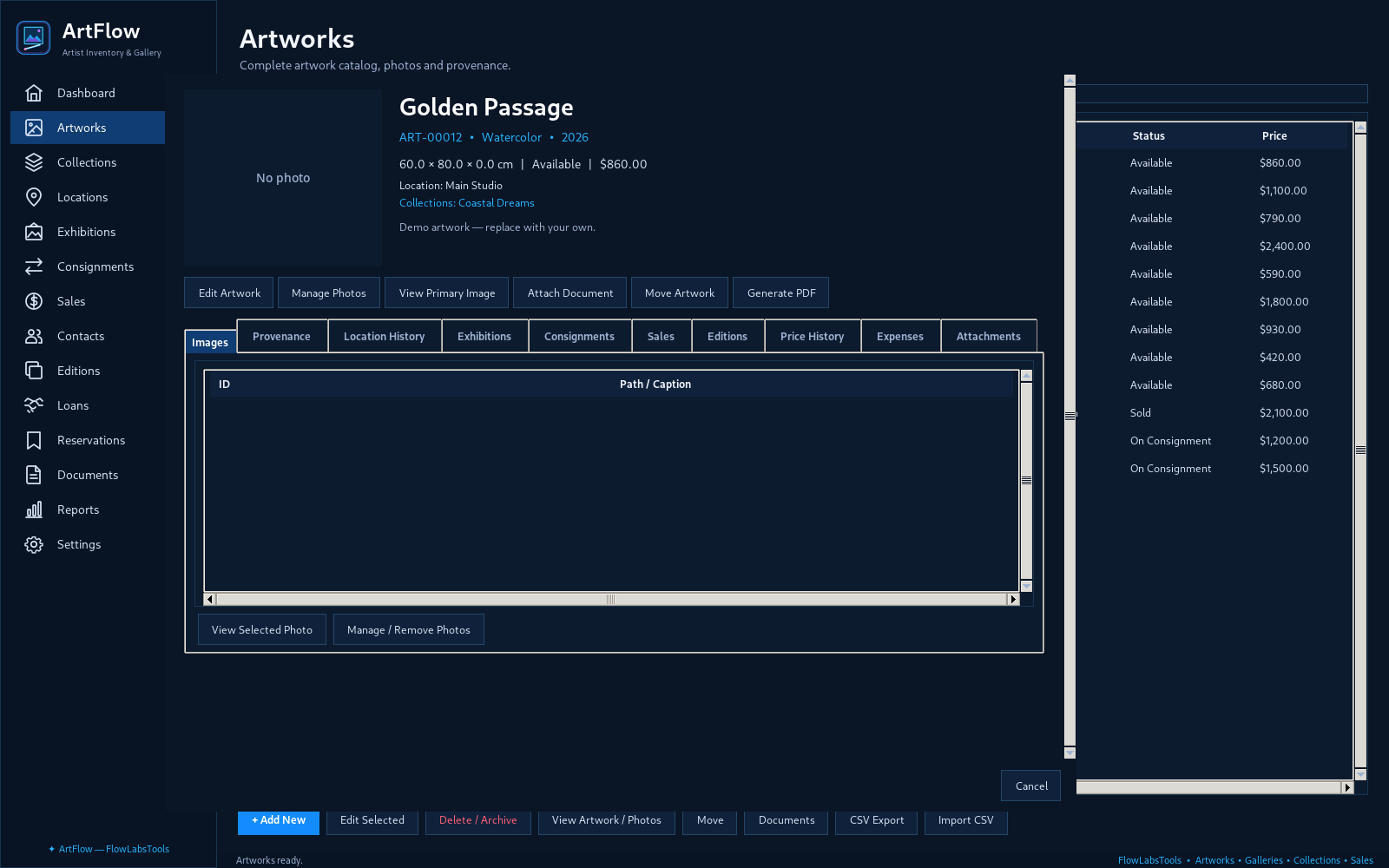Image resolution: width=1389 pixels, height=868 pixels.
Task: Click the Manage Photos button
Action: point(329,293)
